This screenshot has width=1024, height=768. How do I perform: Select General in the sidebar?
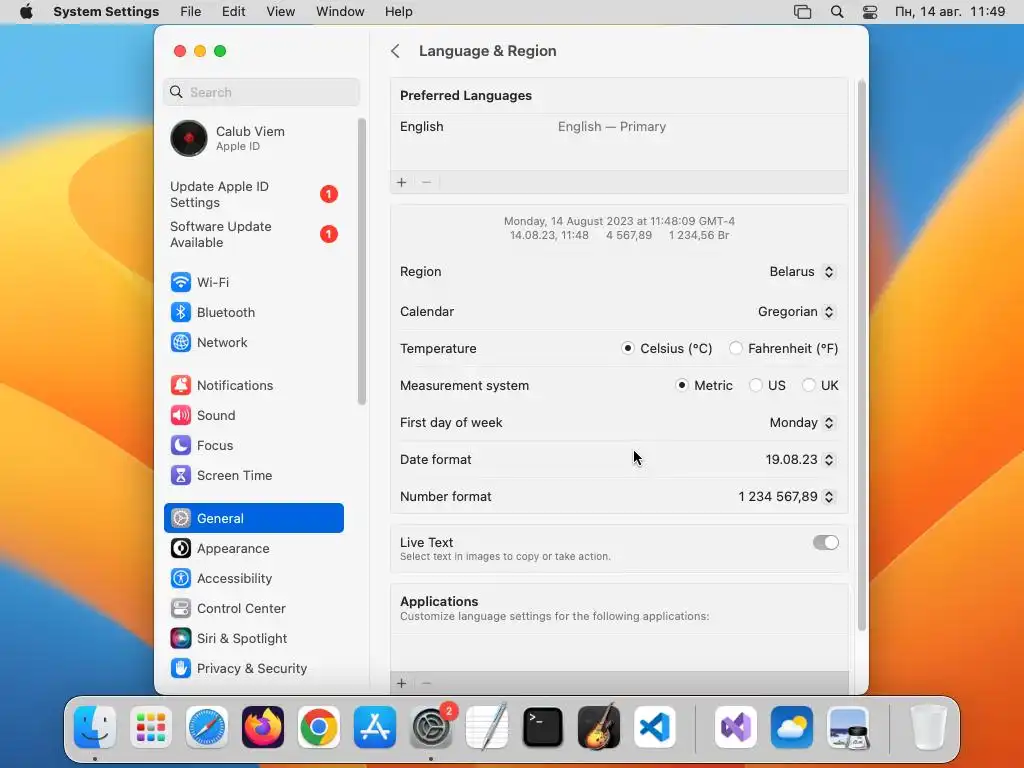(253, 519)
